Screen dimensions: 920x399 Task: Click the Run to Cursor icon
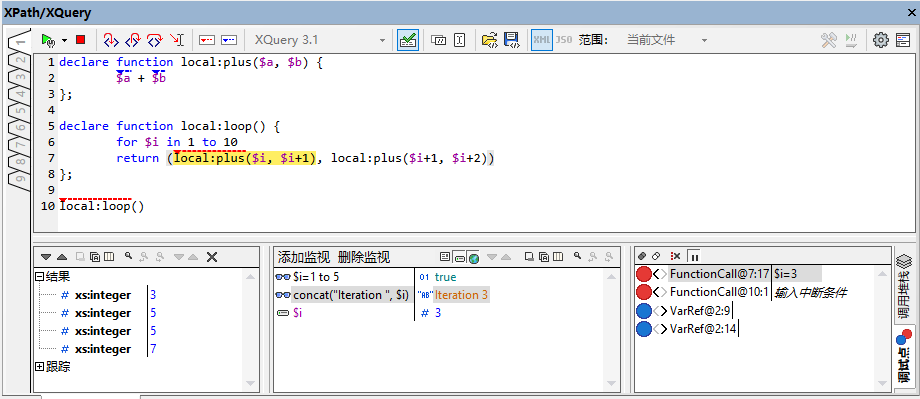(177, 40)
